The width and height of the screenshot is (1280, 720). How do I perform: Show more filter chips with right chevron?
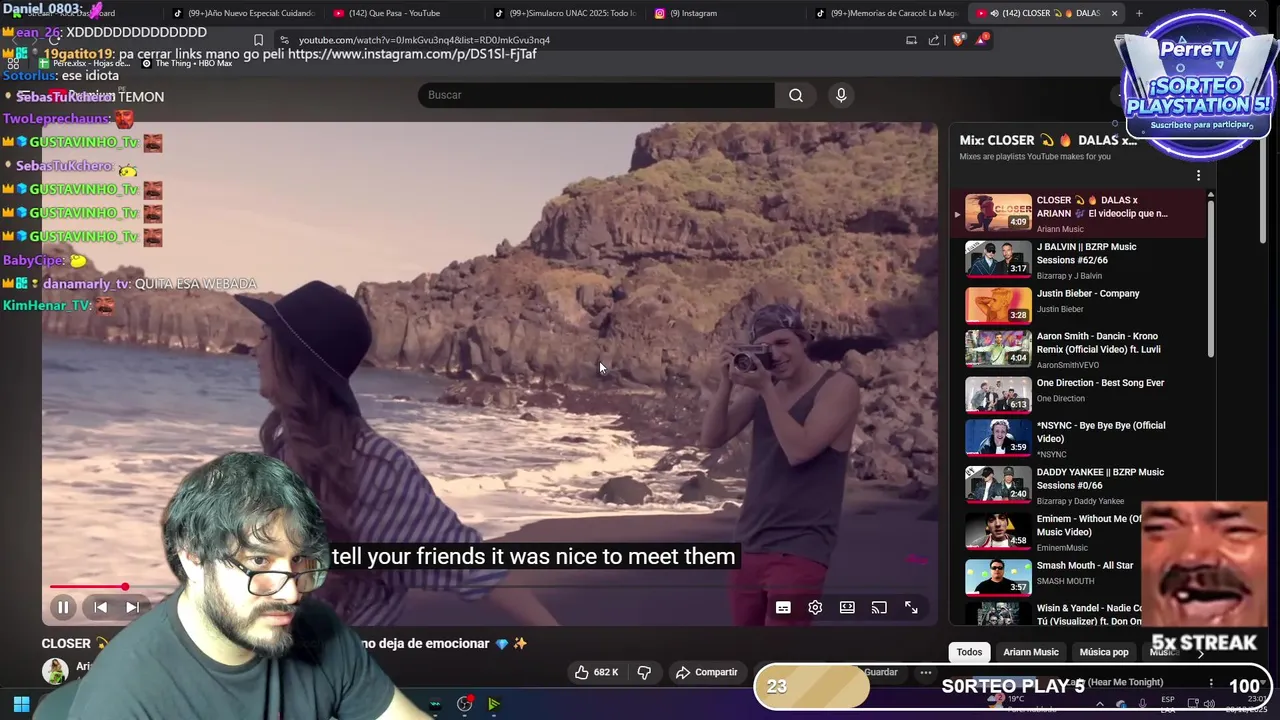pos(1200,653)
